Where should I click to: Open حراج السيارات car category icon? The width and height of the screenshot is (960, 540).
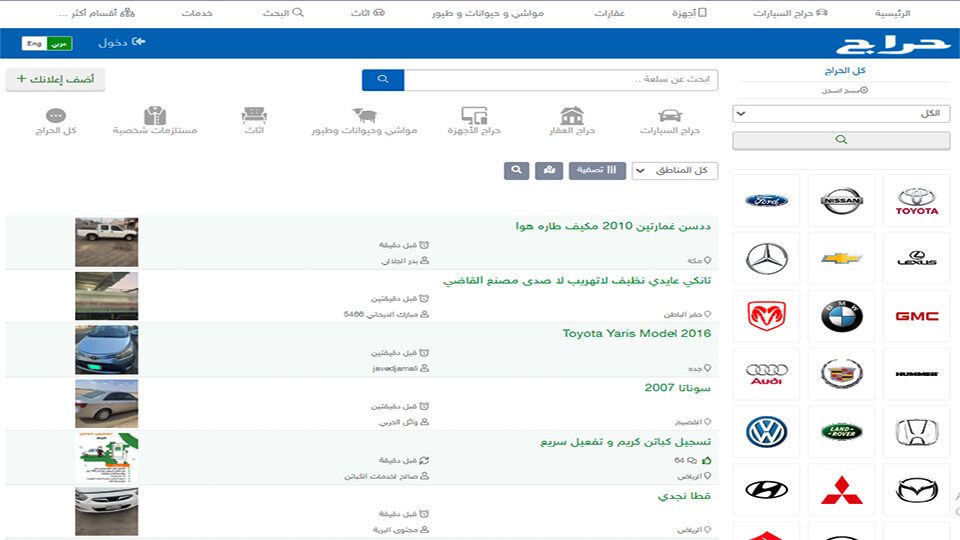click(x=670, y=121)
